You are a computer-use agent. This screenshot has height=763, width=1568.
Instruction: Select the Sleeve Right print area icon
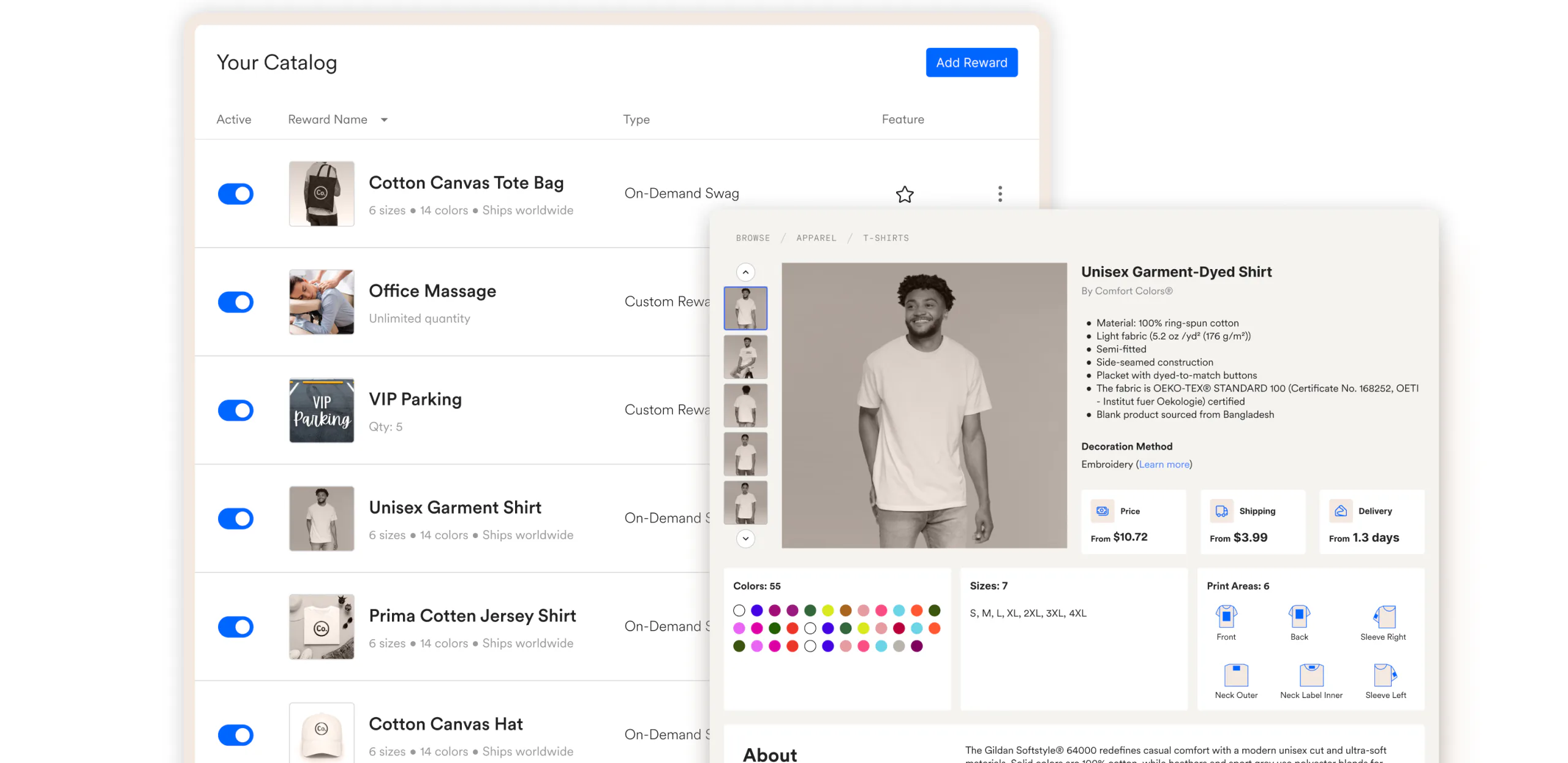coord(1384,616)
